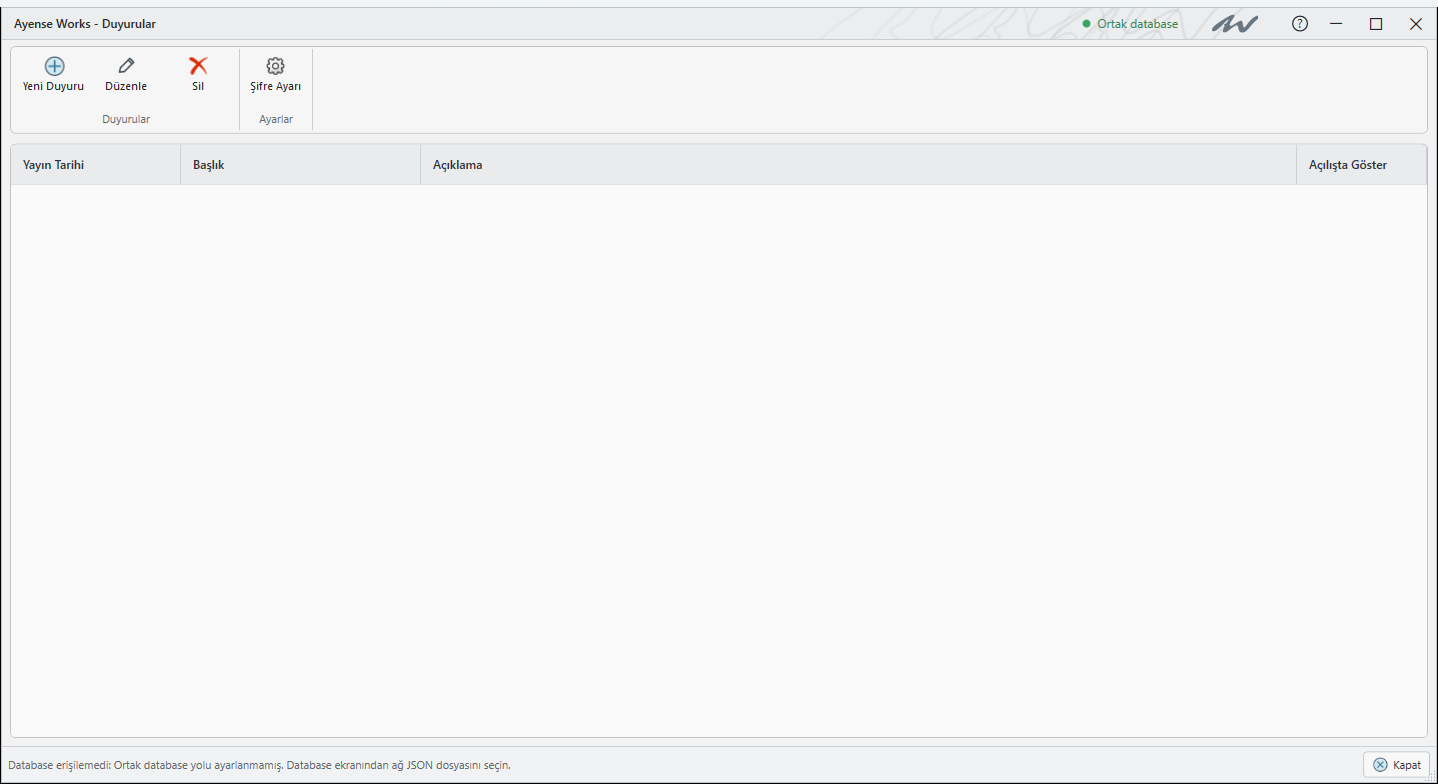Screen dimensions: 1438x784
Task: Click the Ortak database status indicator
Action: tap(1130, 24)
